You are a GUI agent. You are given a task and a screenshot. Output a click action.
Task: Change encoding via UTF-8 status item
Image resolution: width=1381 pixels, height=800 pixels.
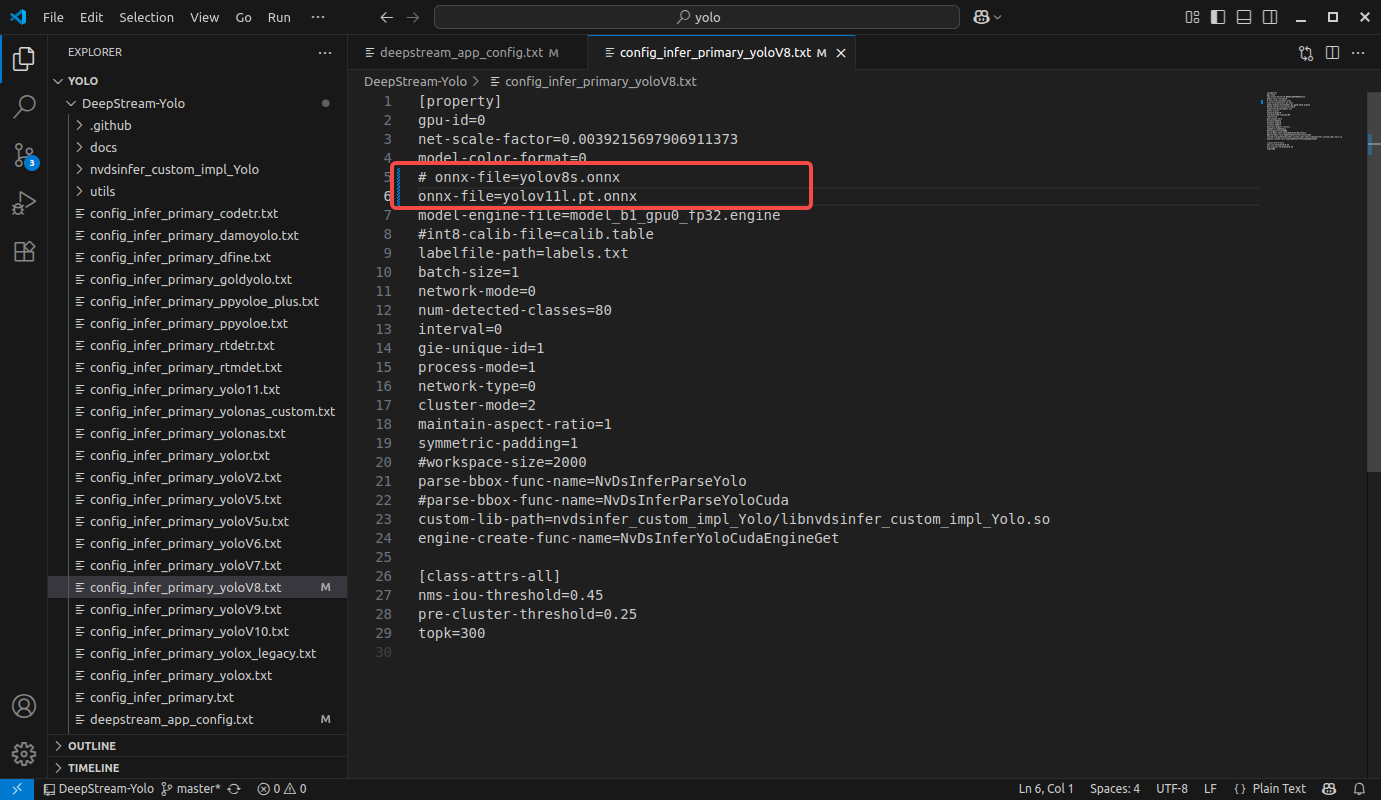1172,789
